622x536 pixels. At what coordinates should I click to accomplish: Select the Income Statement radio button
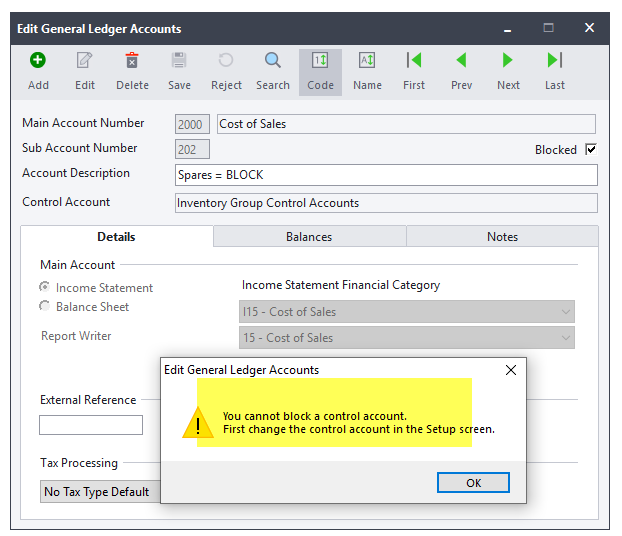44,287
